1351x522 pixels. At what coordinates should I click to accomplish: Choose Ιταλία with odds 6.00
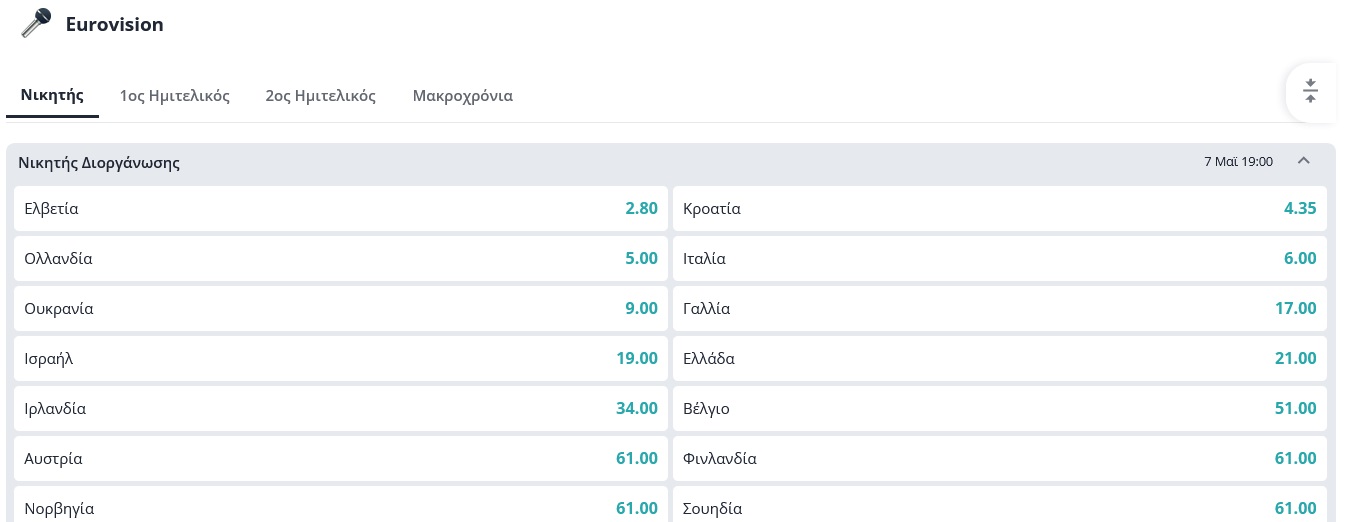coord(999,258)
